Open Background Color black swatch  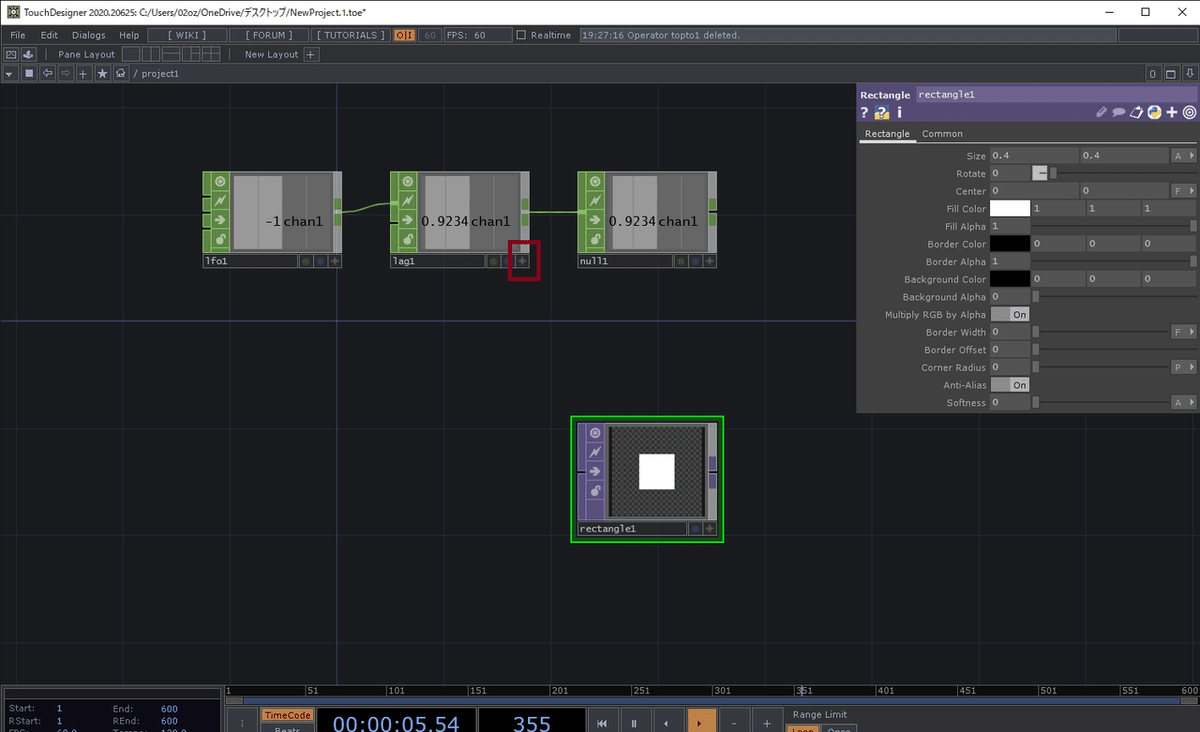click(x=1010, y=279)
